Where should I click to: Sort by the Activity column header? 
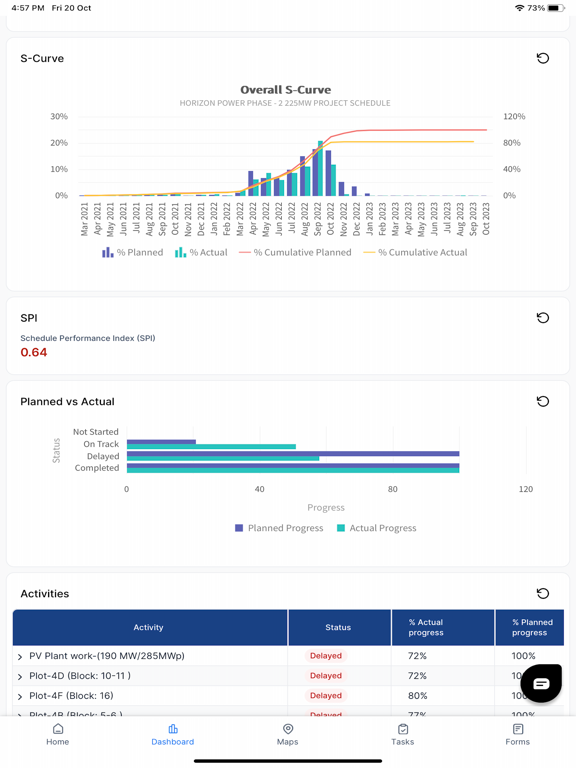click(x=148, y=627)
